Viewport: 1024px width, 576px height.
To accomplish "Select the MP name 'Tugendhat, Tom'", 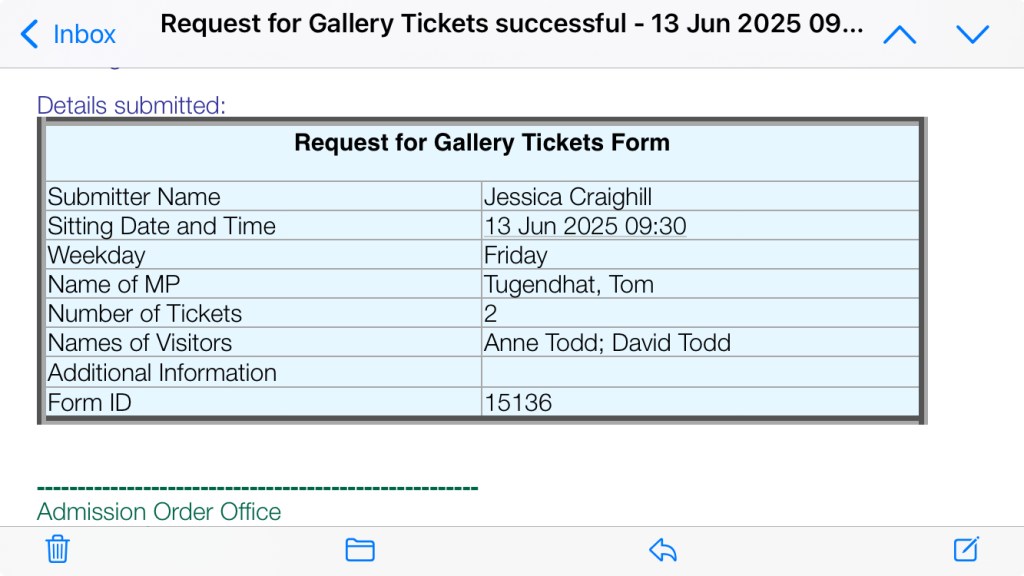I will click(568, 284).
